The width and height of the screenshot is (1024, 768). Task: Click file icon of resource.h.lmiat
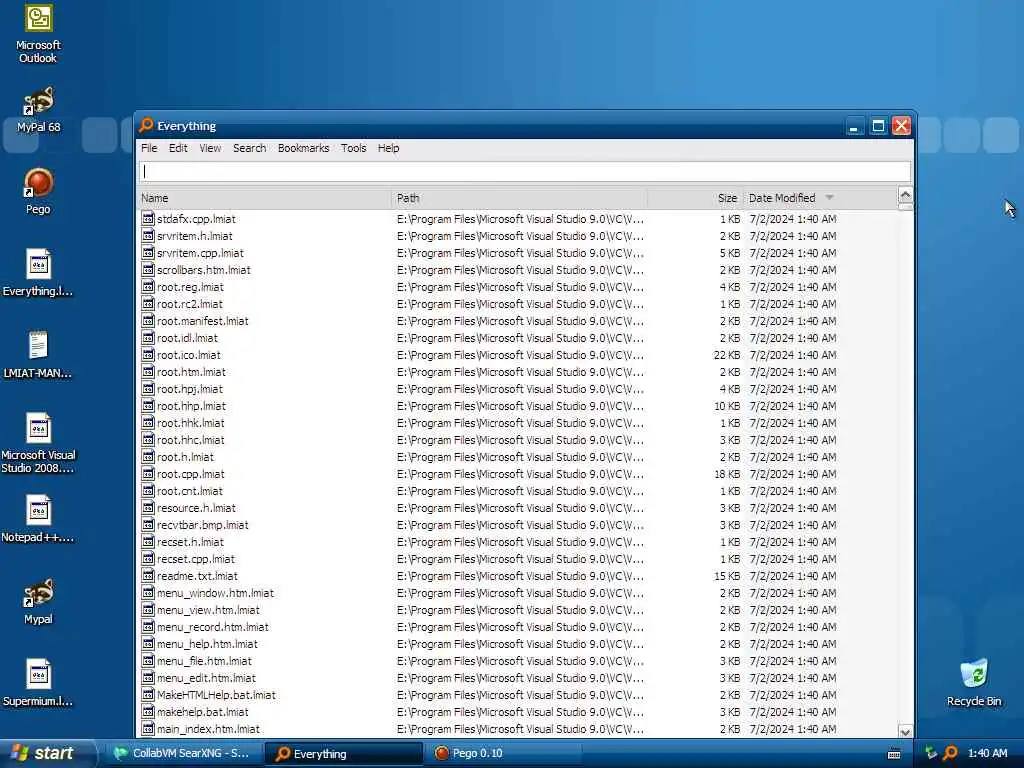pos(148,507)
